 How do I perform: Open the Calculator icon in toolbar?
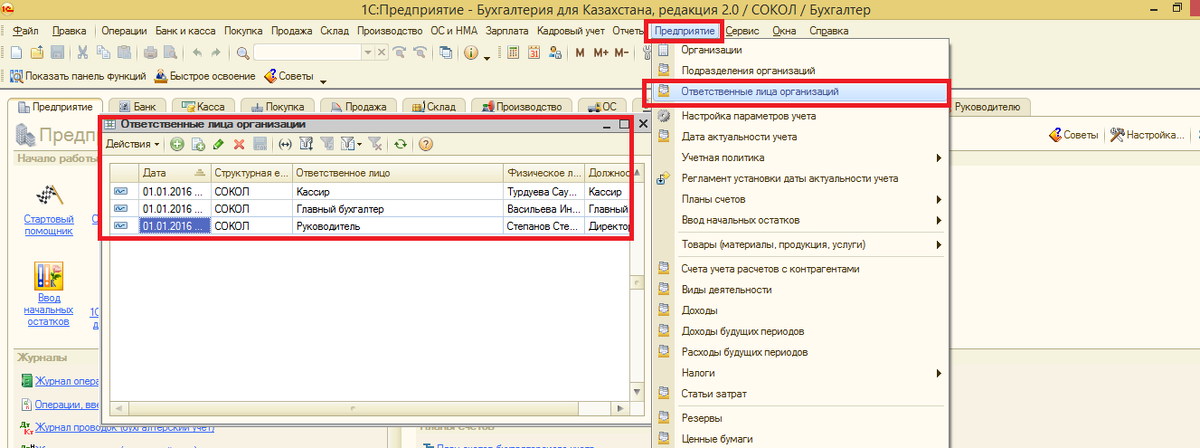pos(513,52)
